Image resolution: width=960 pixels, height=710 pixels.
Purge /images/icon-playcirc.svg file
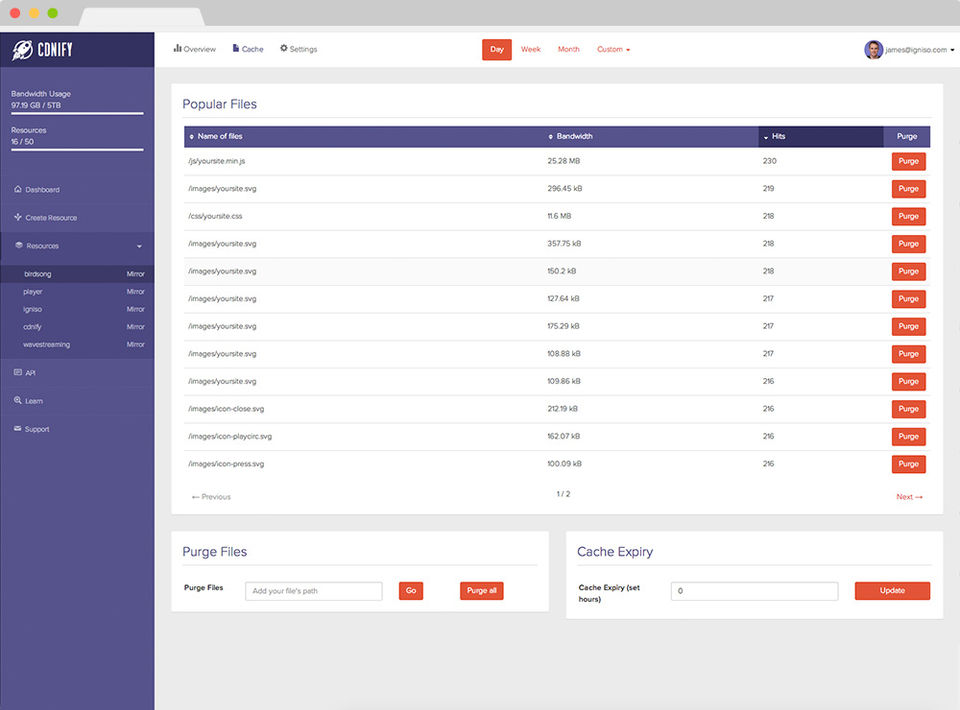[x=909, y=436]
